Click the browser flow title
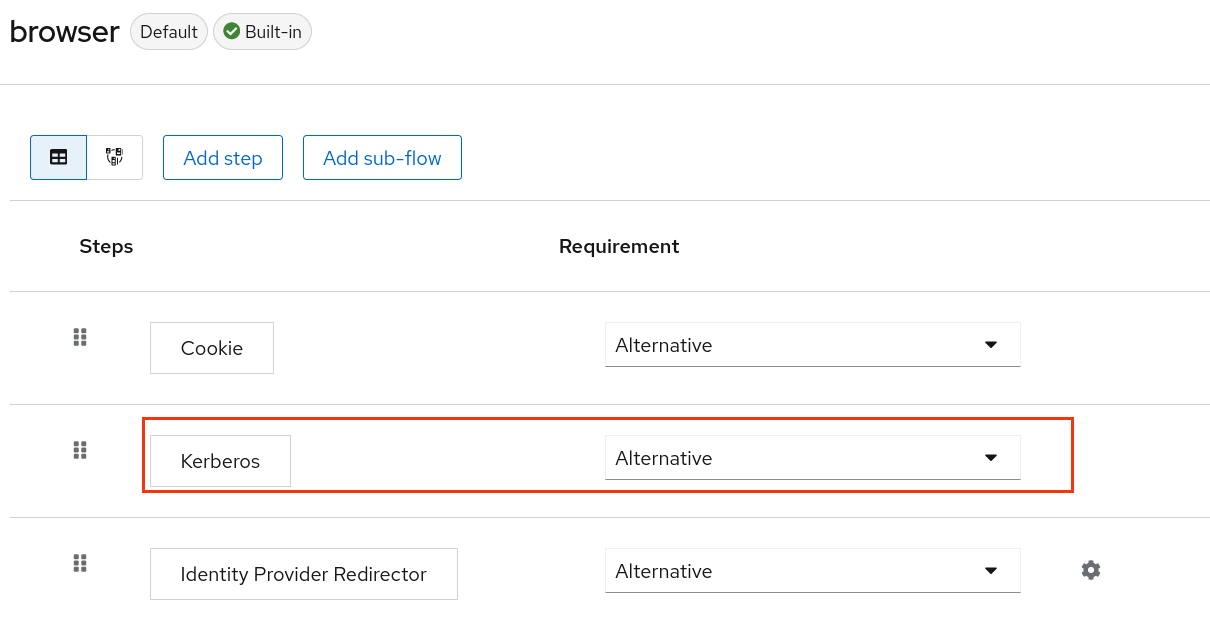This screenshot has width=1210, height=626. (x=65, y=32)
